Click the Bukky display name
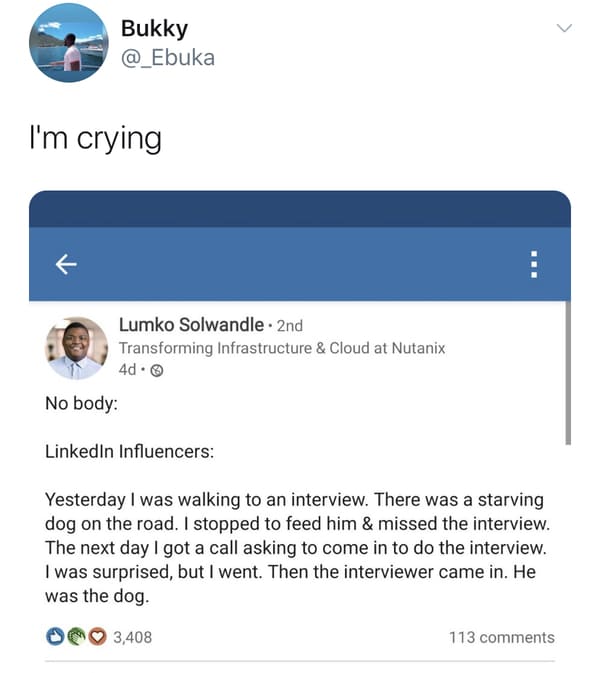Viewport: 600px width, 673px height. [155, 28]
